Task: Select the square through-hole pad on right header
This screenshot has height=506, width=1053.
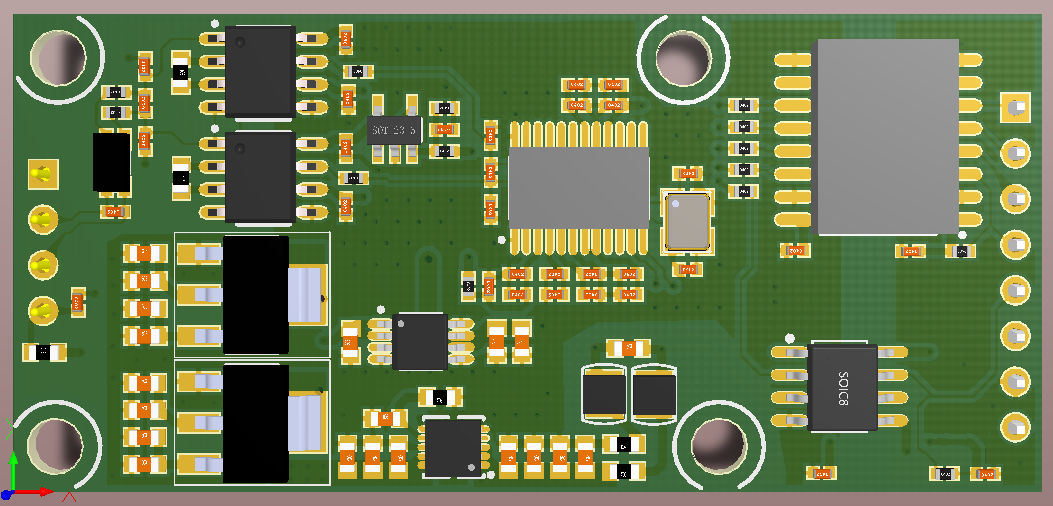Action: pyautogui.click(x=1015, y=108)
